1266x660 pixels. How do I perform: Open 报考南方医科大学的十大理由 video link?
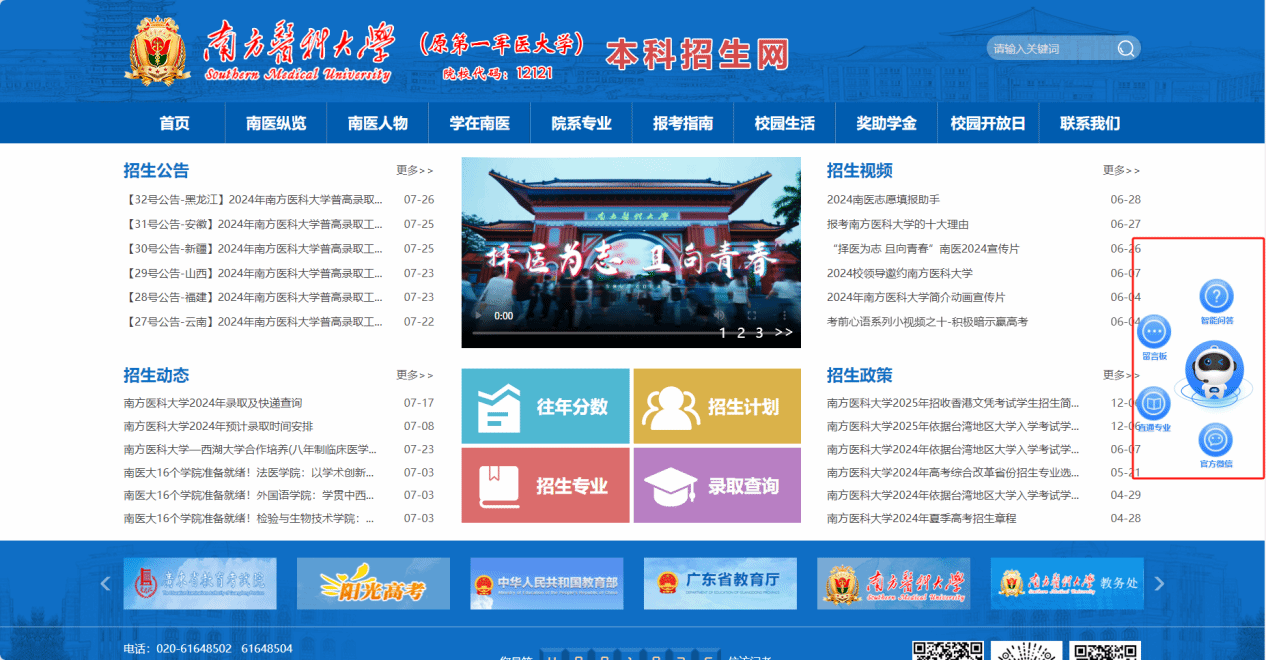tap(898, 224)
